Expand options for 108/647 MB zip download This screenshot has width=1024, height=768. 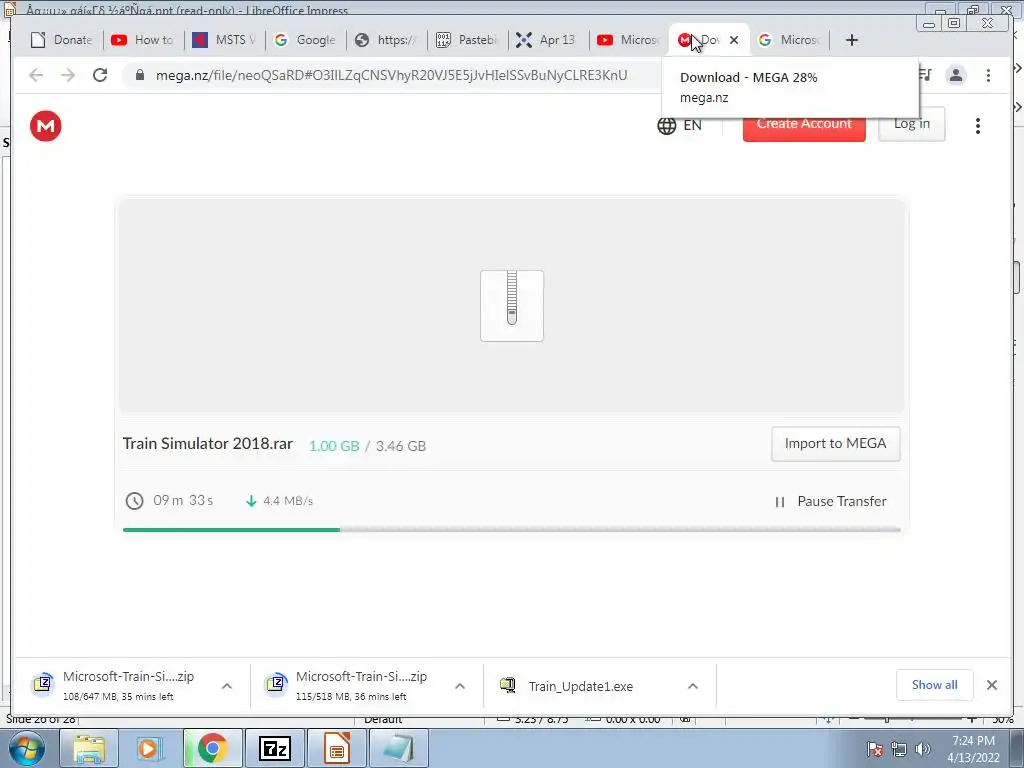pyautogui.click(x=227, y=686)
